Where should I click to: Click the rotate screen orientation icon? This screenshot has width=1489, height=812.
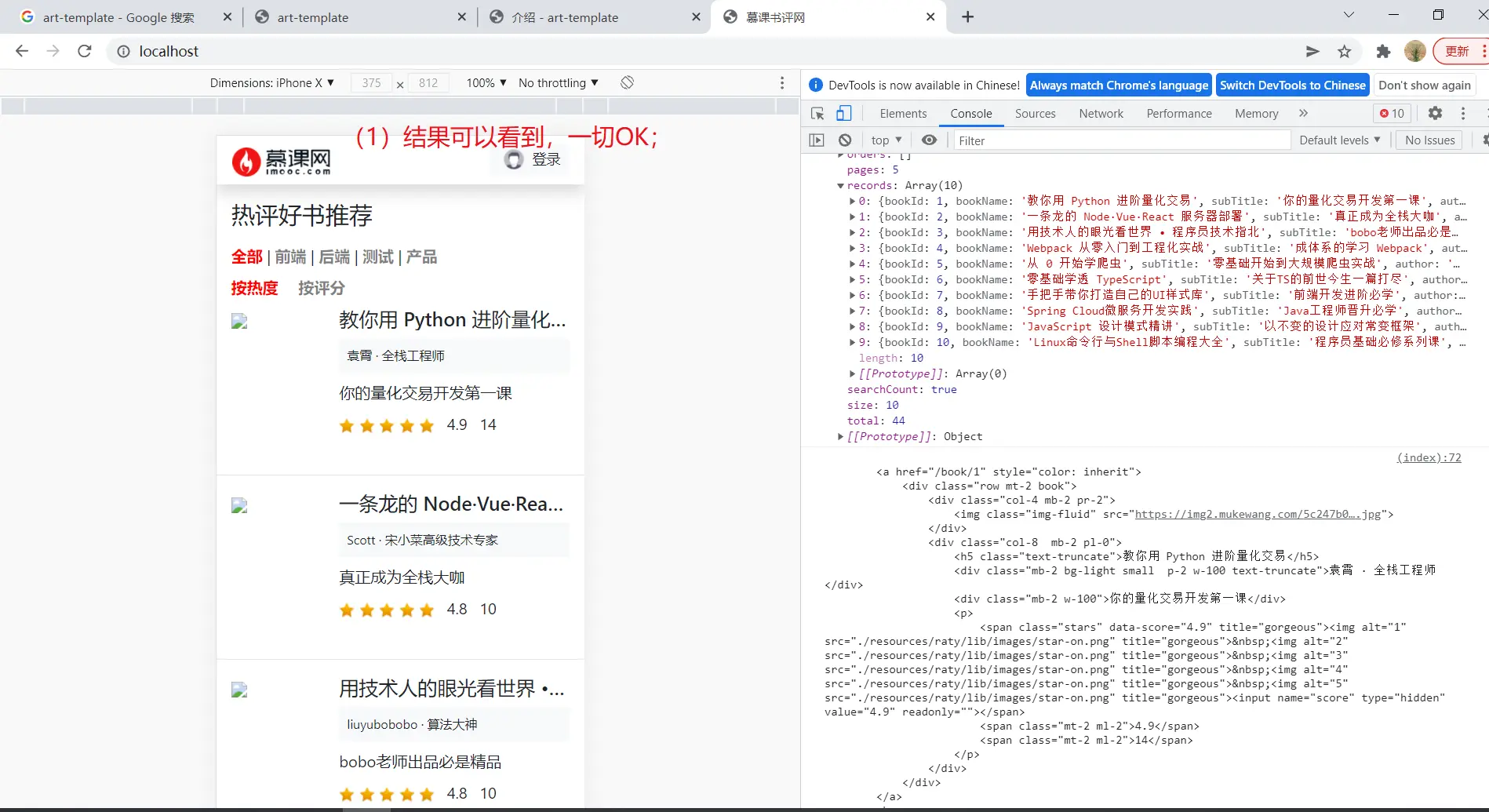coord(627,83)
